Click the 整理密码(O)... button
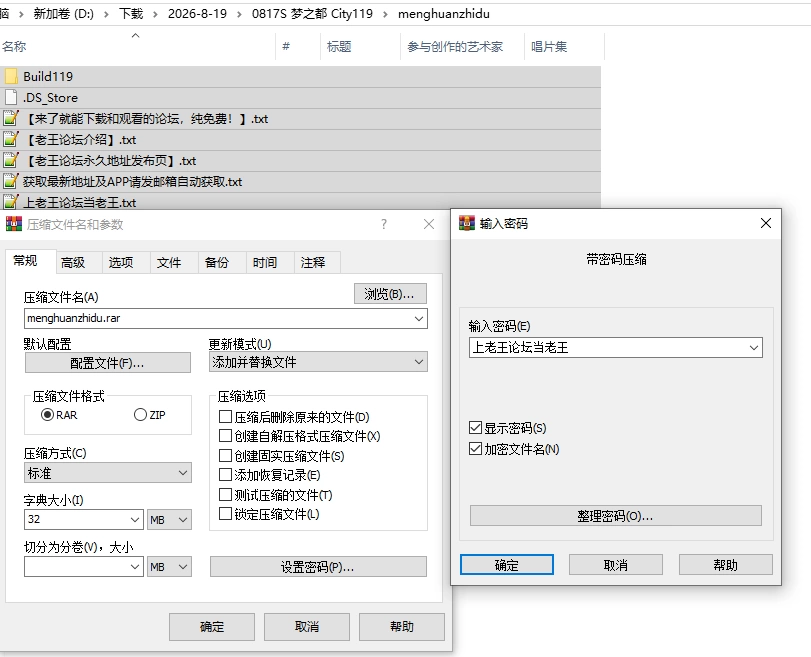This screenshot has width=811, height=657. [615, 516]
